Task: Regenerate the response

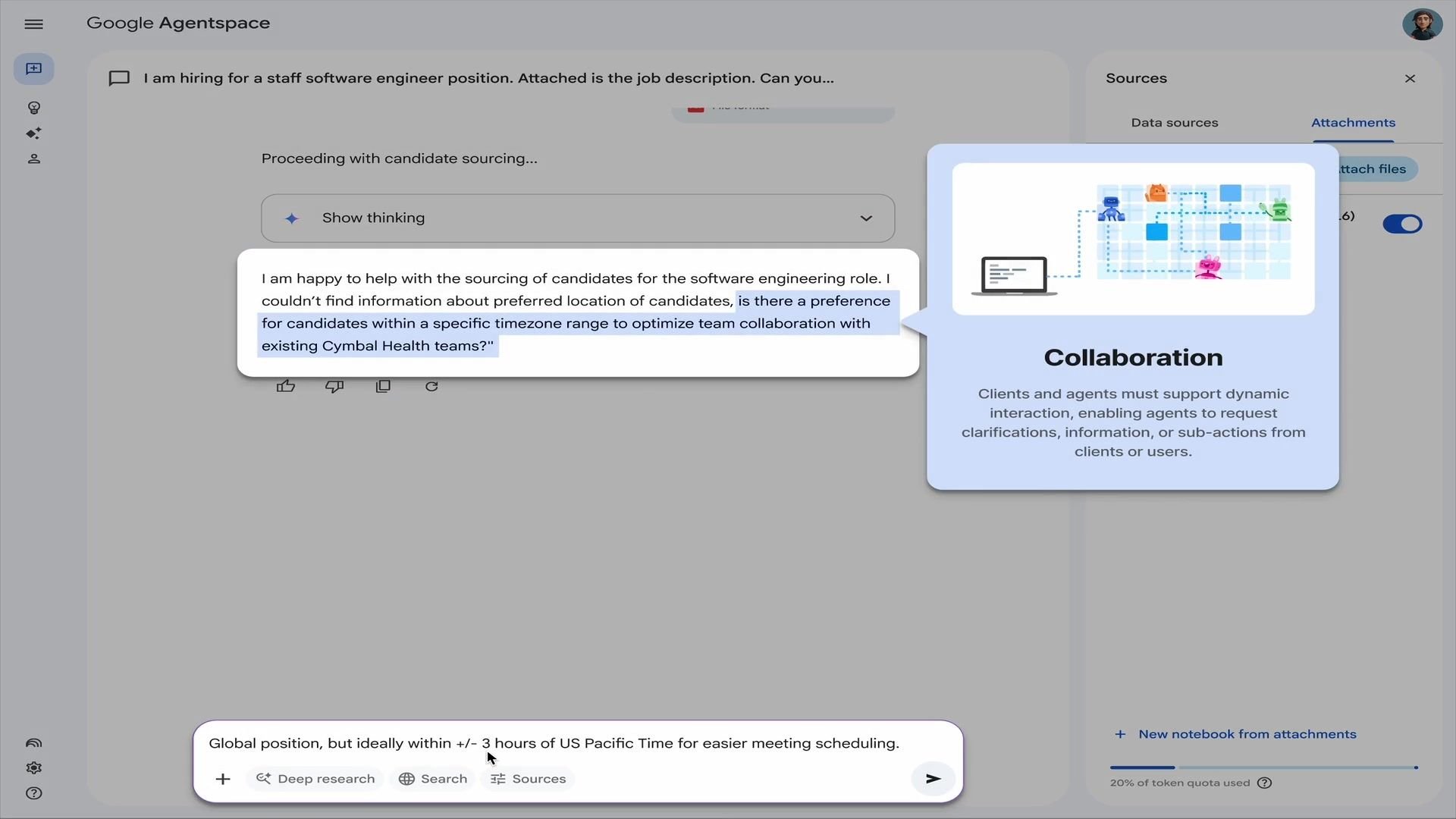Action: 431,387
